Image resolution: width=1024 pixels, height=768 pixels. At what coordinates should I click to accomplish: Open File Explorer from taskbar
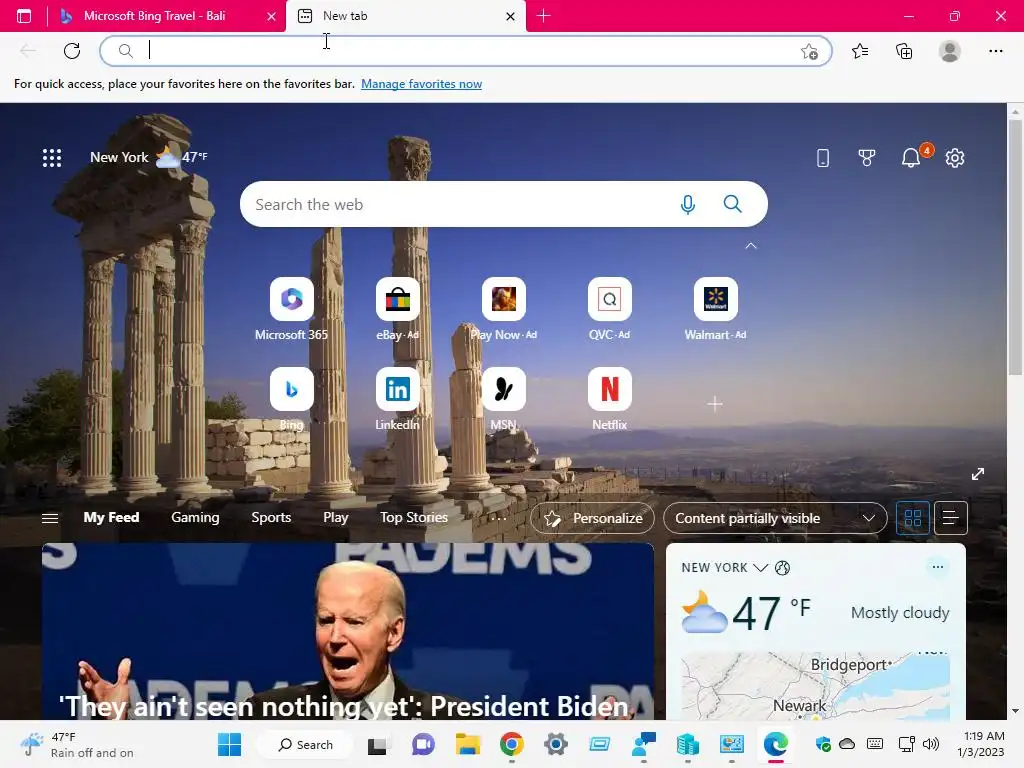coord(468,744)
